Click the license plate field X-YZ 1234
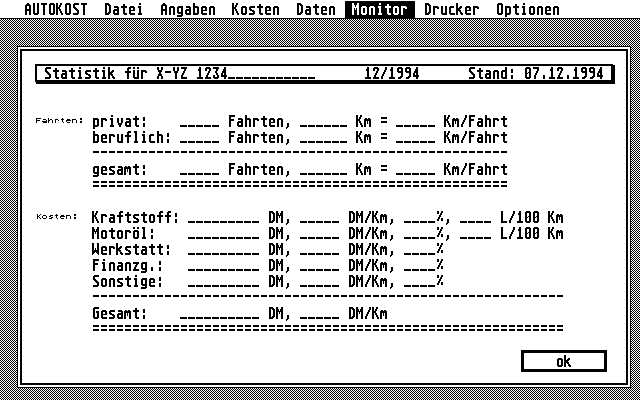640x400 pixels. 236,73
